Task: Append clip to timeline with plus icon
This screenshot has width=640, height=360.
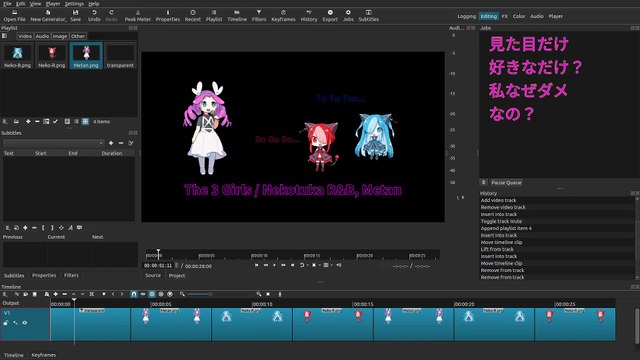Action: [56, 294]
